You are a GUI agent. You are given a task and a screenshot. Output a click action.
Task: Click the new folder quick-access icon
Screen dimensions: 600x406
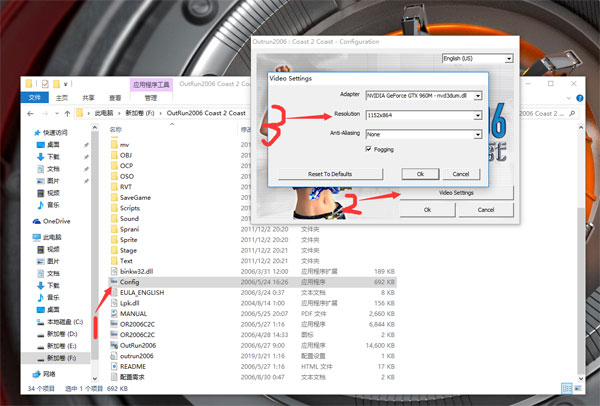(56, 84)
